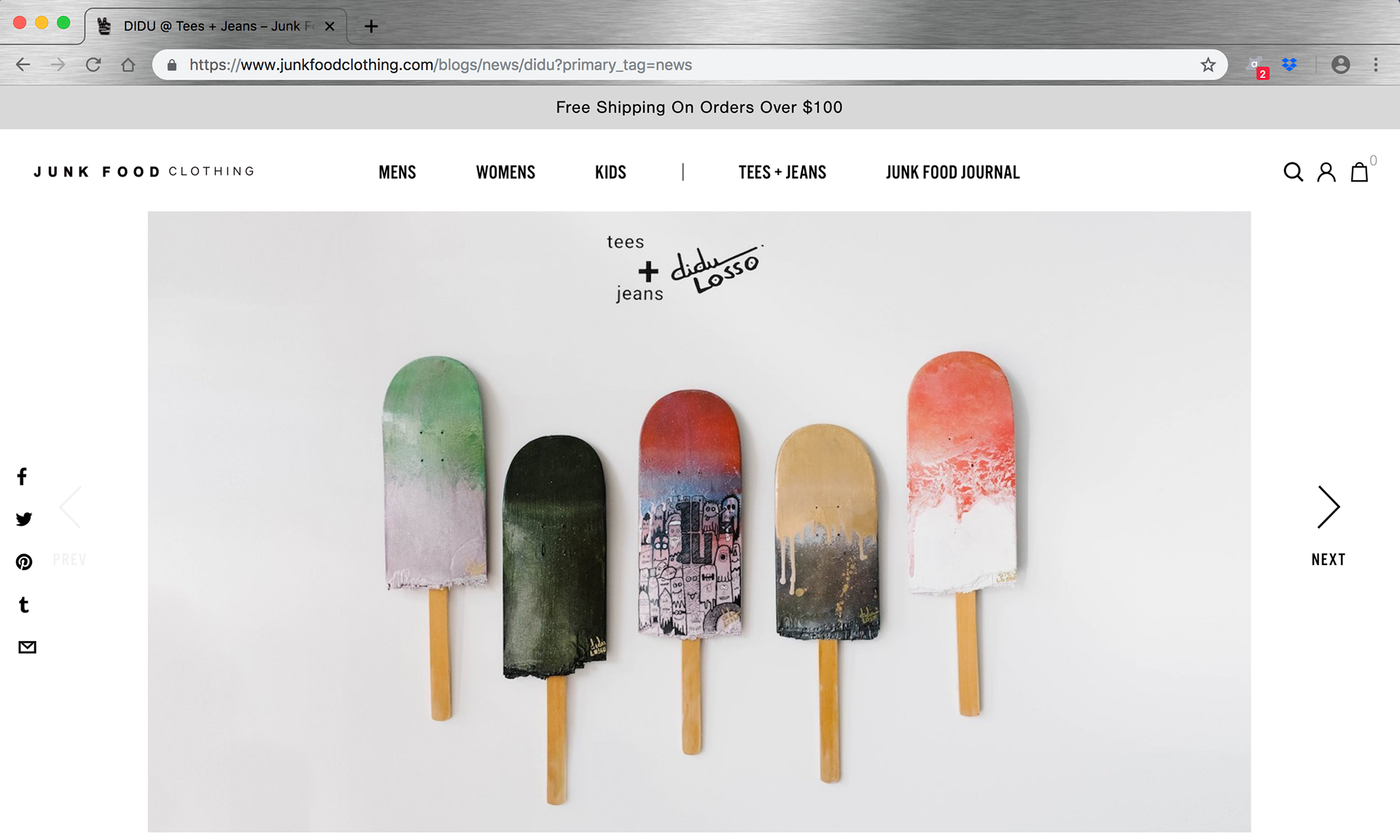Open Chrome three-dot menu
1400x840 pixels.
pos(1376,65)
